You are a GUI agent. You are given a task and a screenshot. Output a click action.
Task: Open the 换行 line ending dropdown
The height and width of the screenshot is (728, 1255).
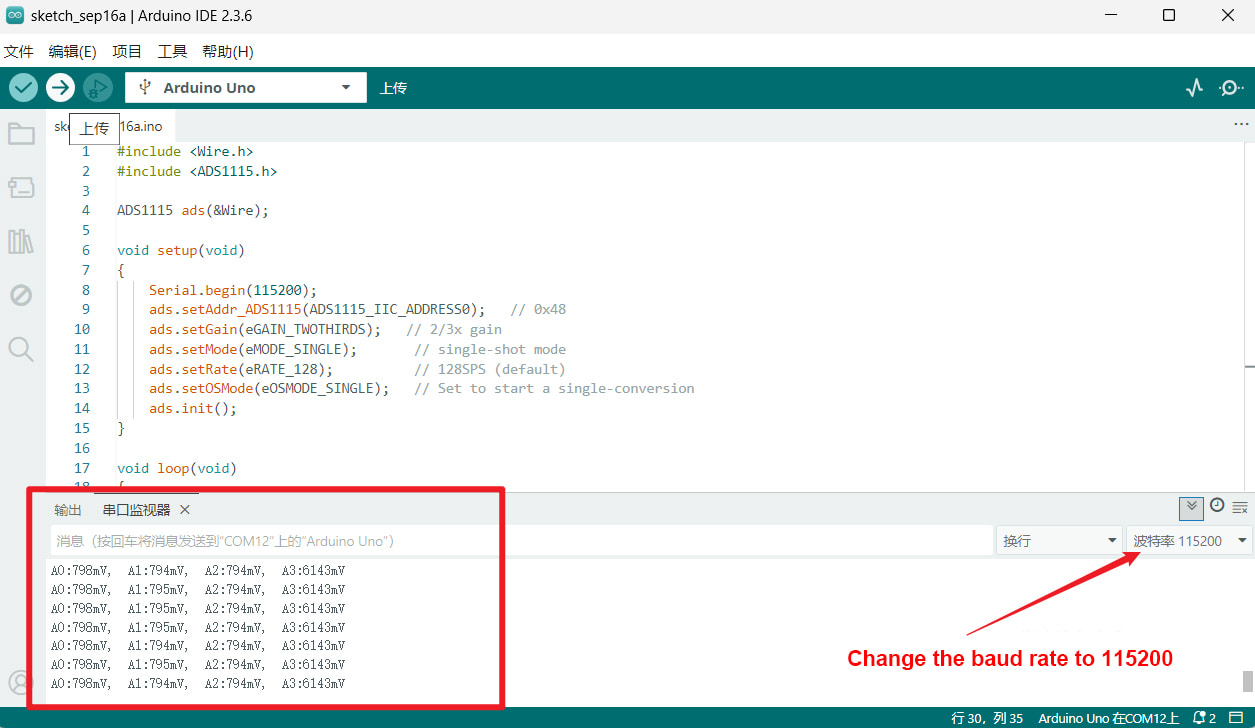1059,541
